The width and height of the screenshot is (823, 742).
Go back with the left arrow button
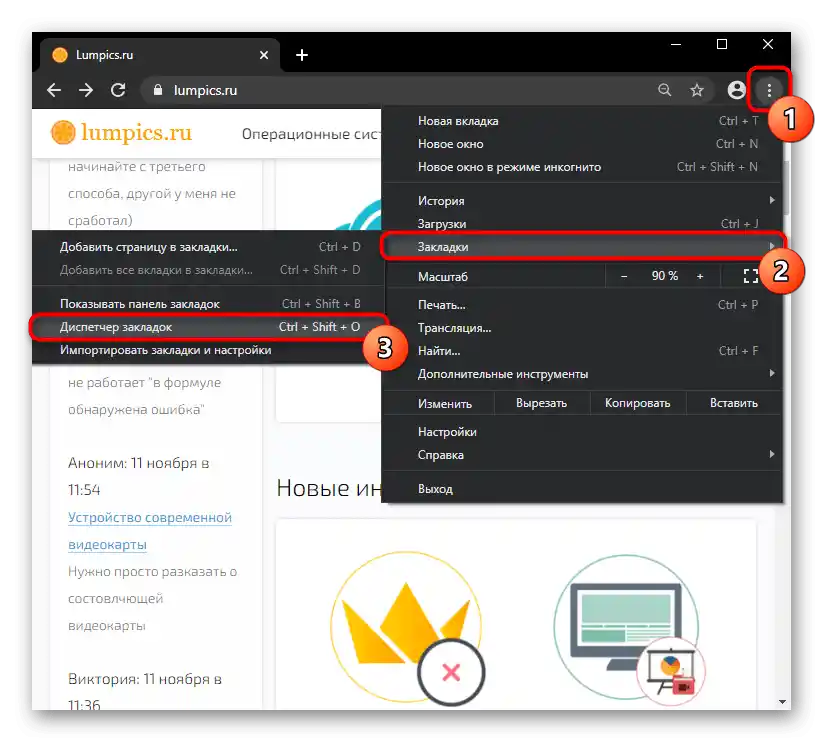tap(54, 90)
